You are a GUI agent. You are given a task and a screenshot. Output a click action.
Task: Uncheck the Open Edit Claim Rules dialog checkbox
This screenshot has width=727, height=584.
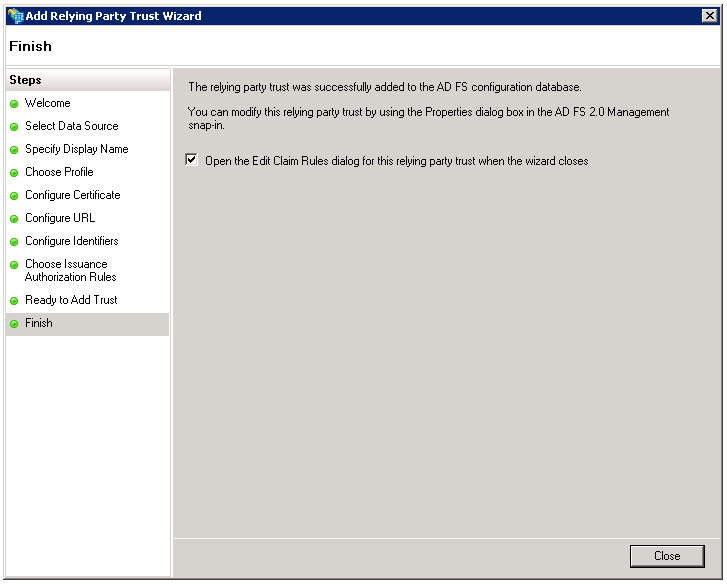pyautogui.click(x=192, y=160)
